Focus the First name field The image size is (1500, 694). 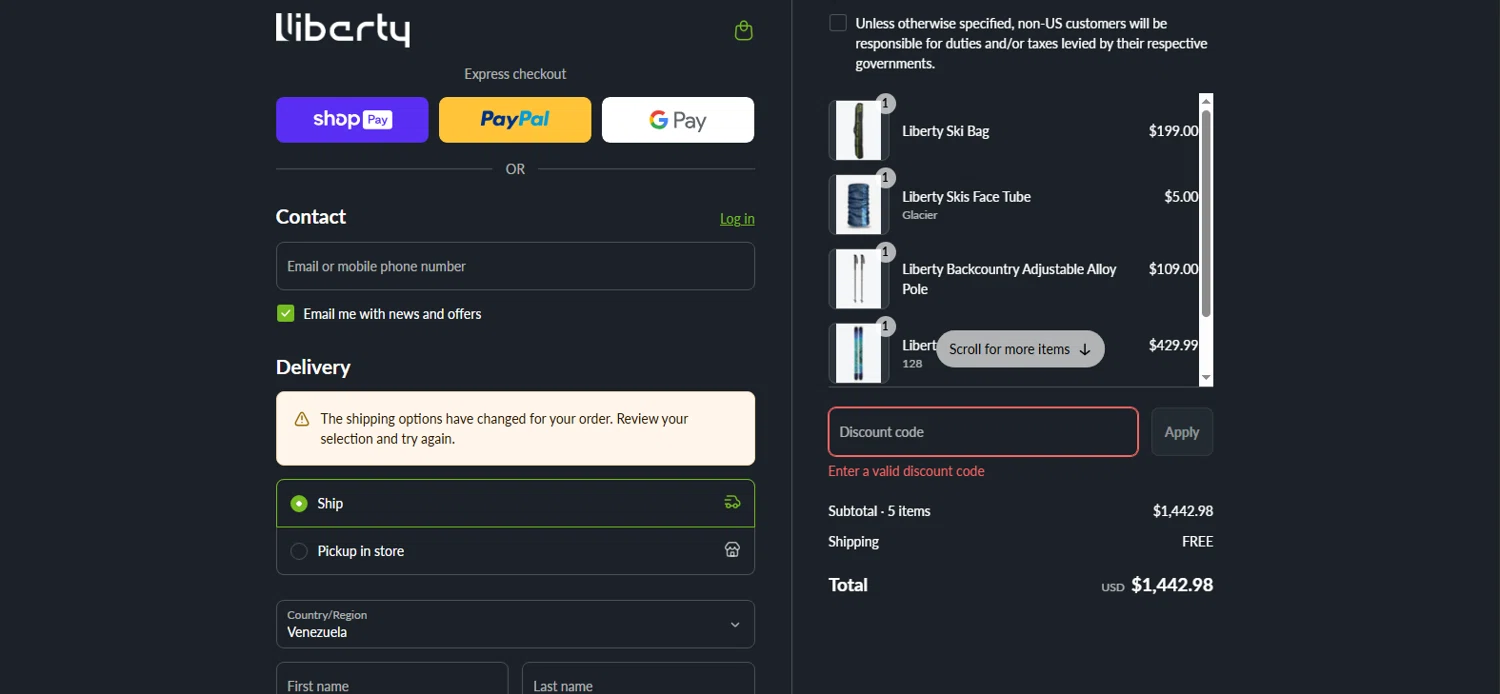coord(392,679)
